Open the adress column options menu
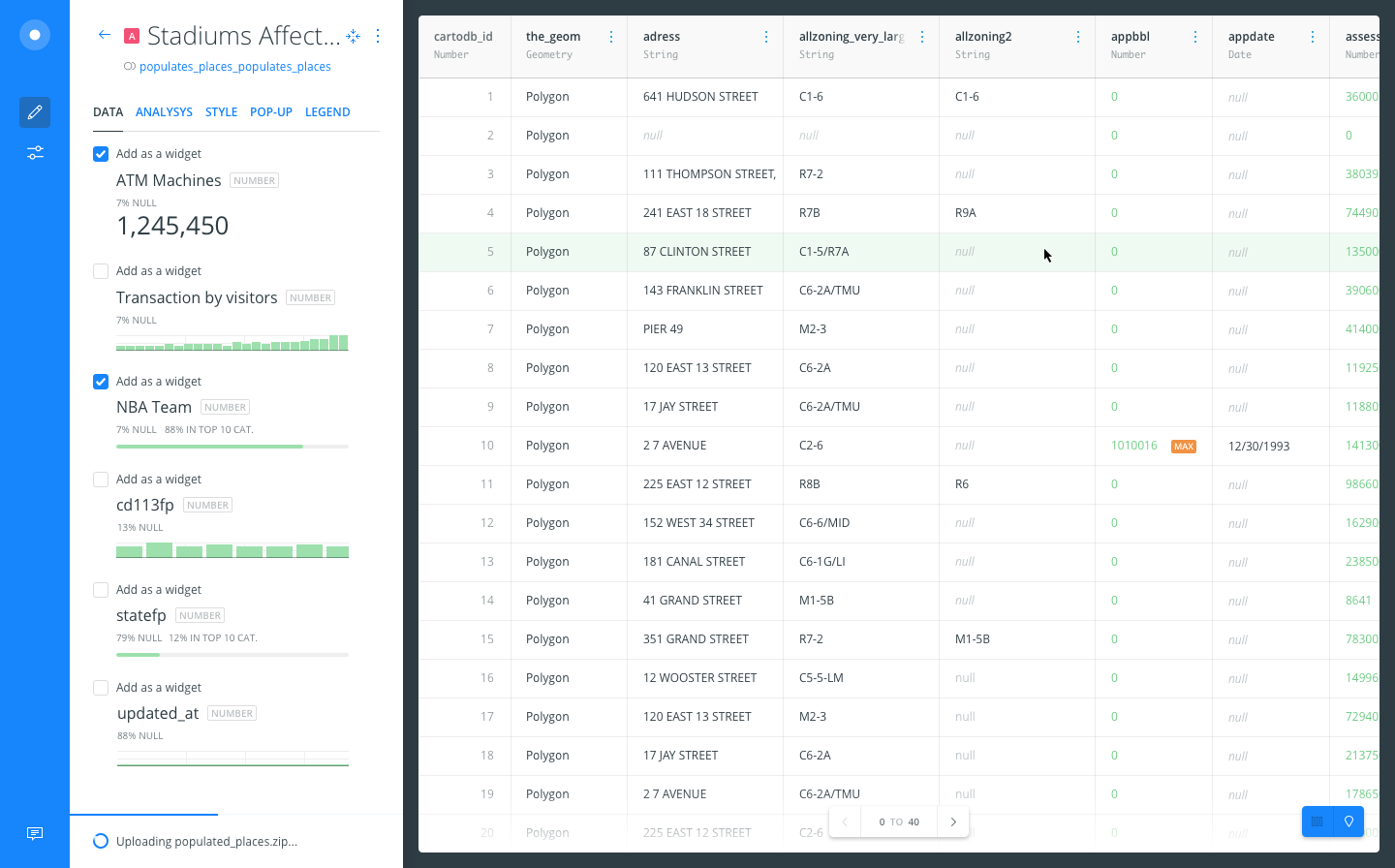1395x868 pixels. (766, 37)
